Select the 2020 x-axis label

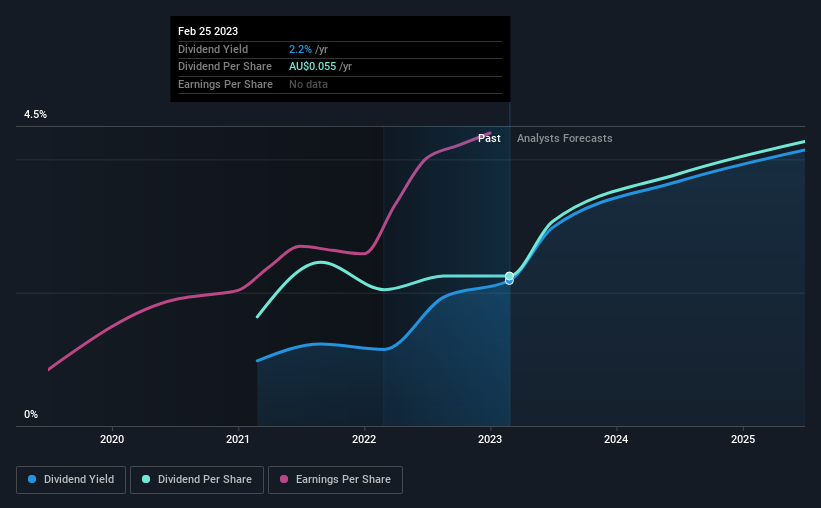pyautogui.click(x=112, y=439)
